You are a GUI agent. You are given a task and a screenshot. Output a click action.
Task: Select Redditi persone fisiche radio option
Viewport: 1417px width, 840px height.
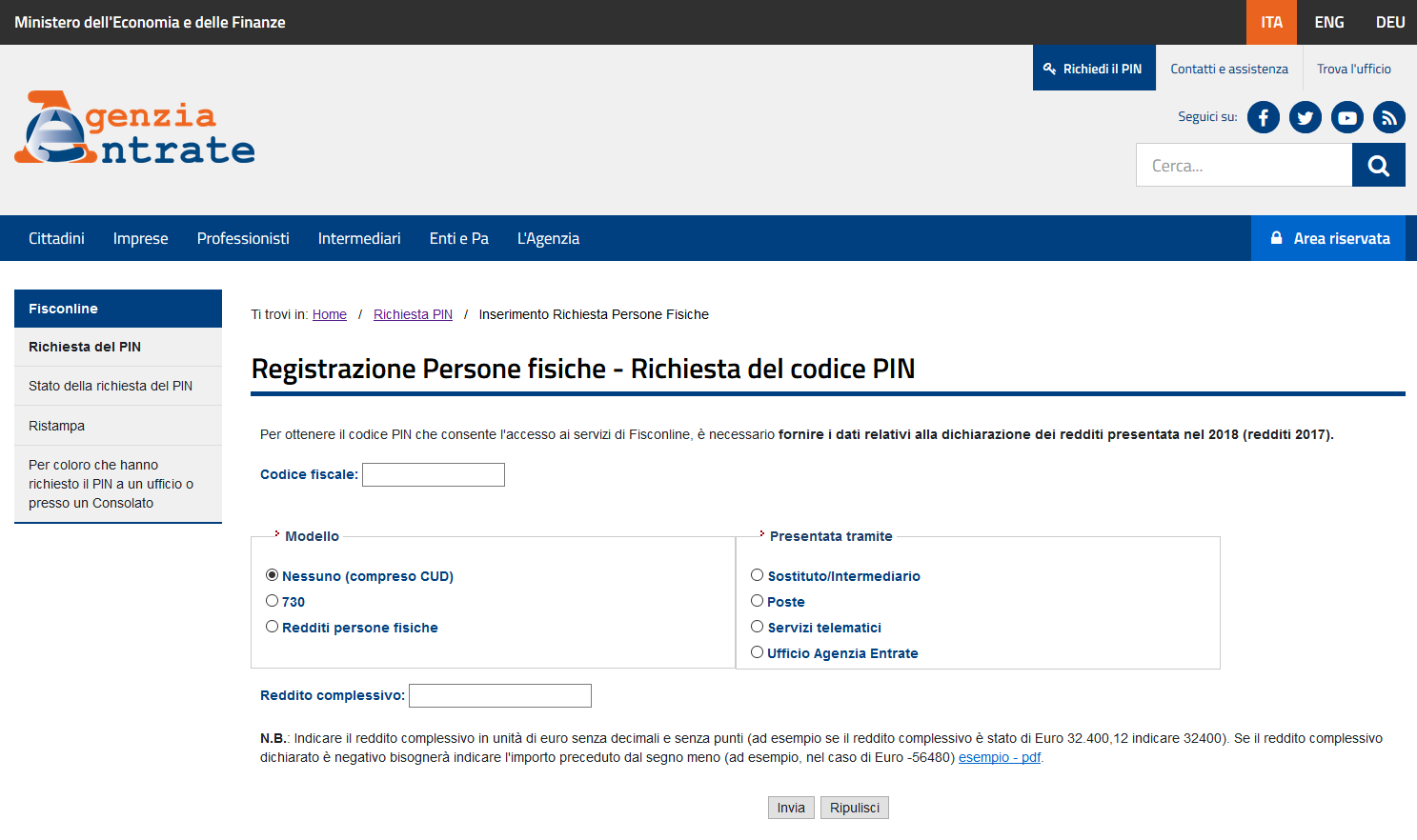273,627
